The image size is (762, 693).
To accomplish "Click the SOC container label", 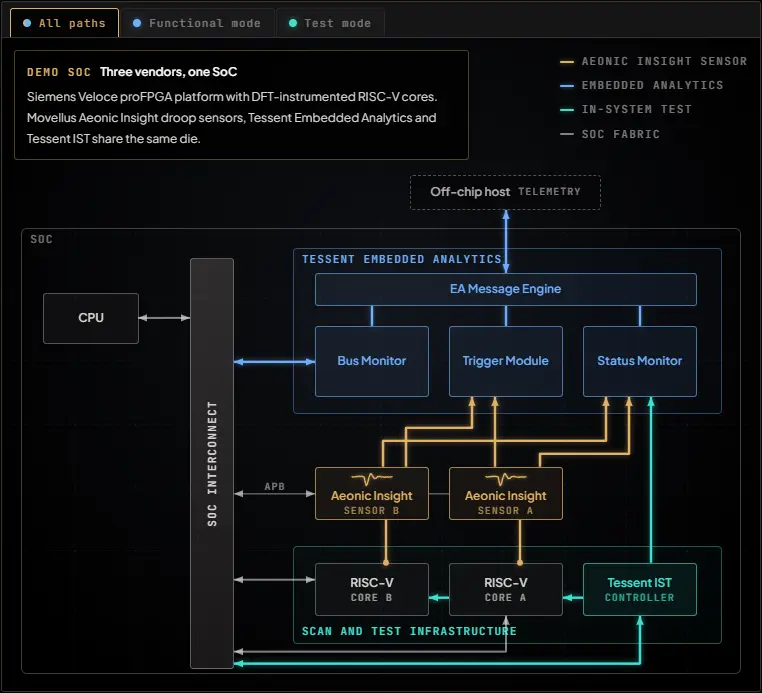I will [41, 239].
